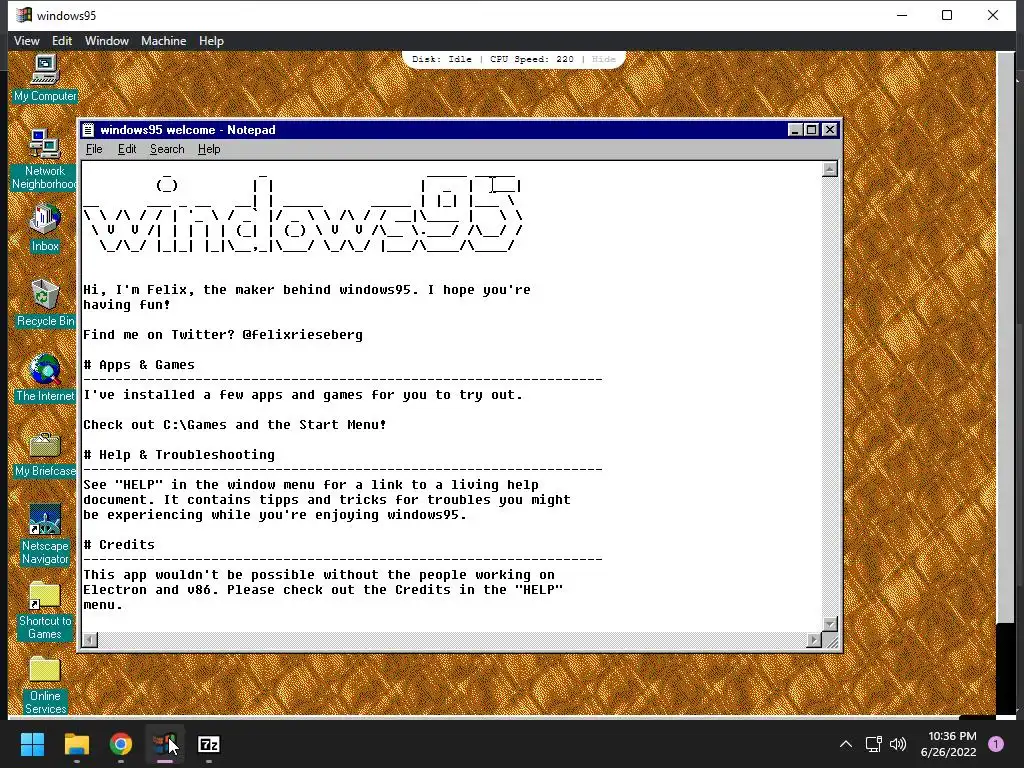Click the windows95 app icon in title bar
Image resolution: width=1024 pixels, height=768 pixels.
[24, 15]
